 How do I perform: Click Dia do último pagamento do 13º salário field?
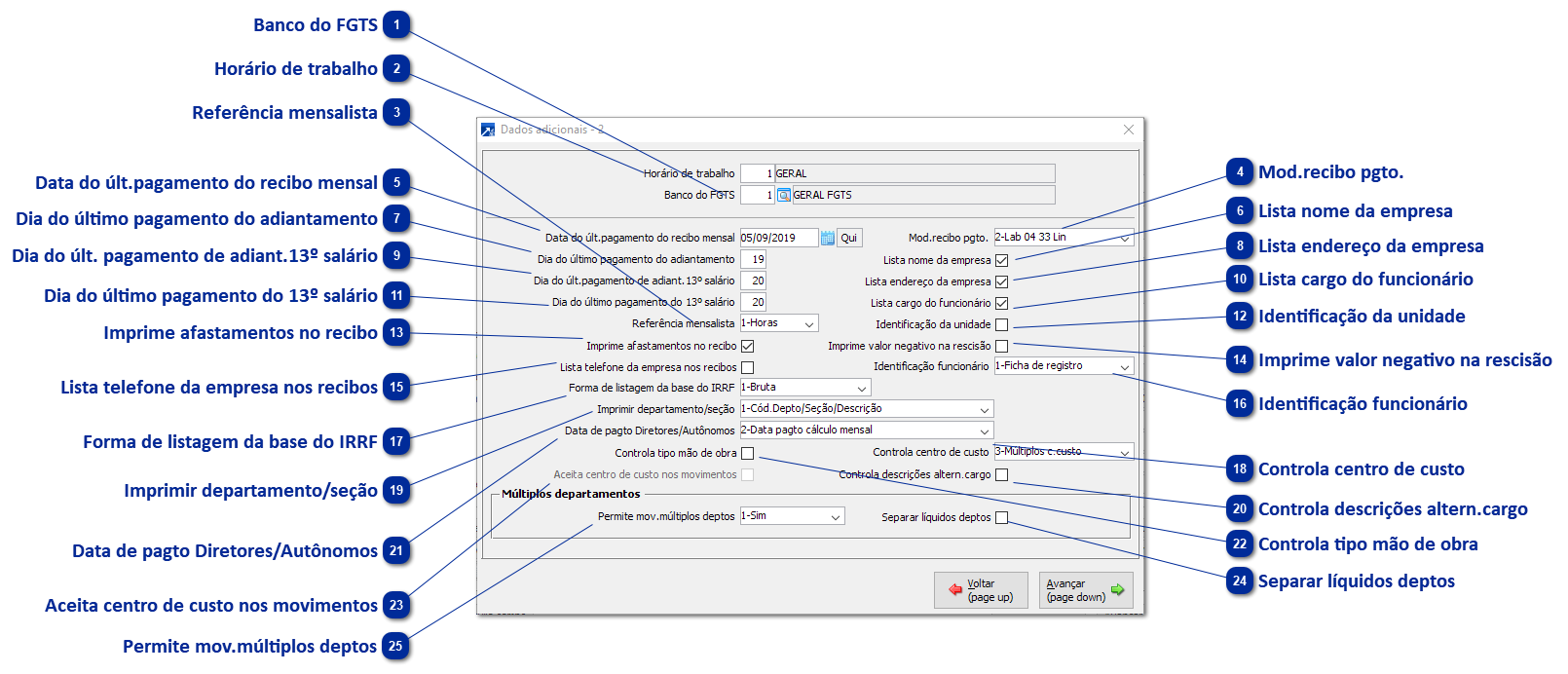click(x=753, y=302)
